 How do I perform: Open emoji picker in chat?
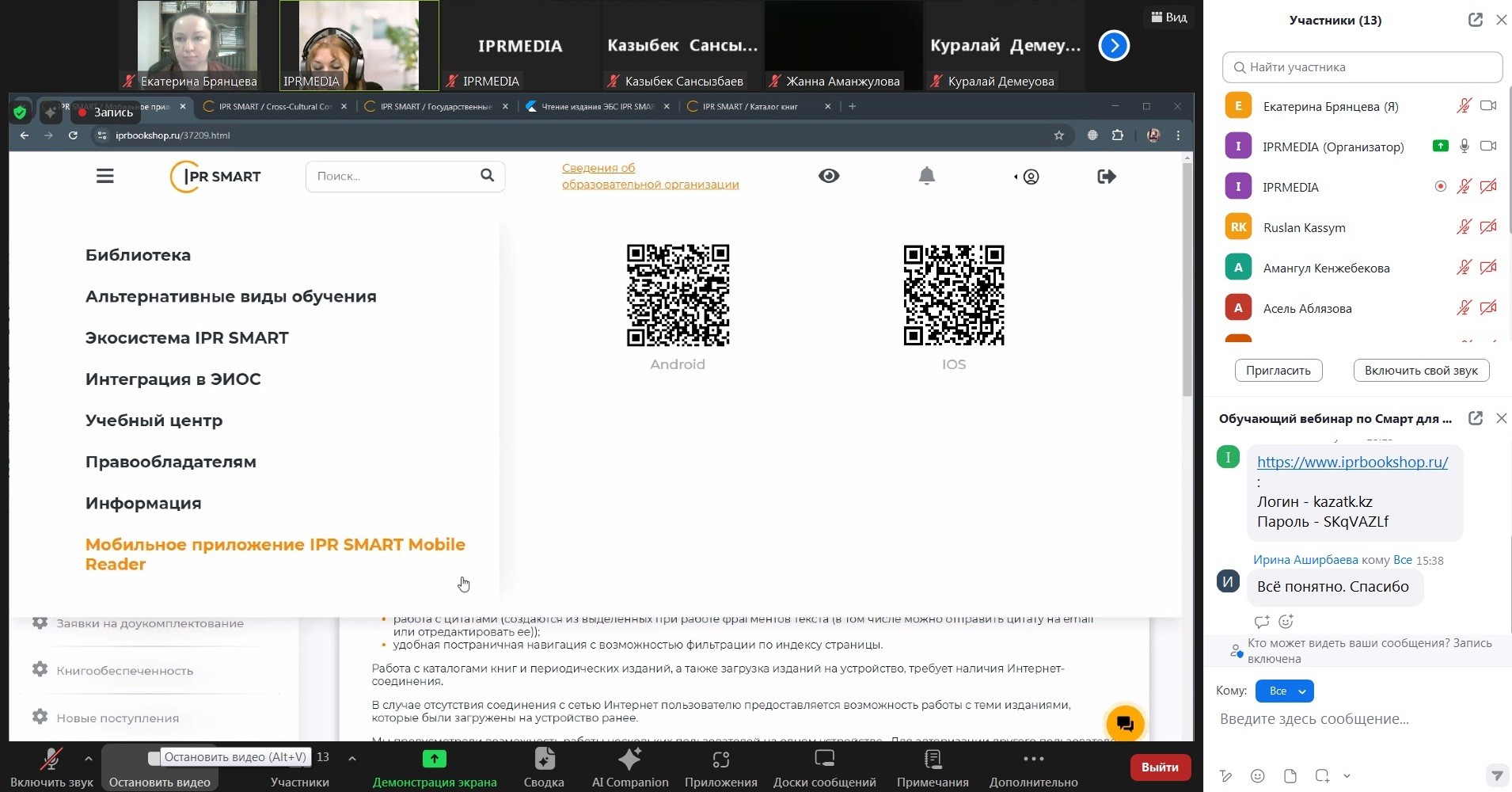(1257, 775)
